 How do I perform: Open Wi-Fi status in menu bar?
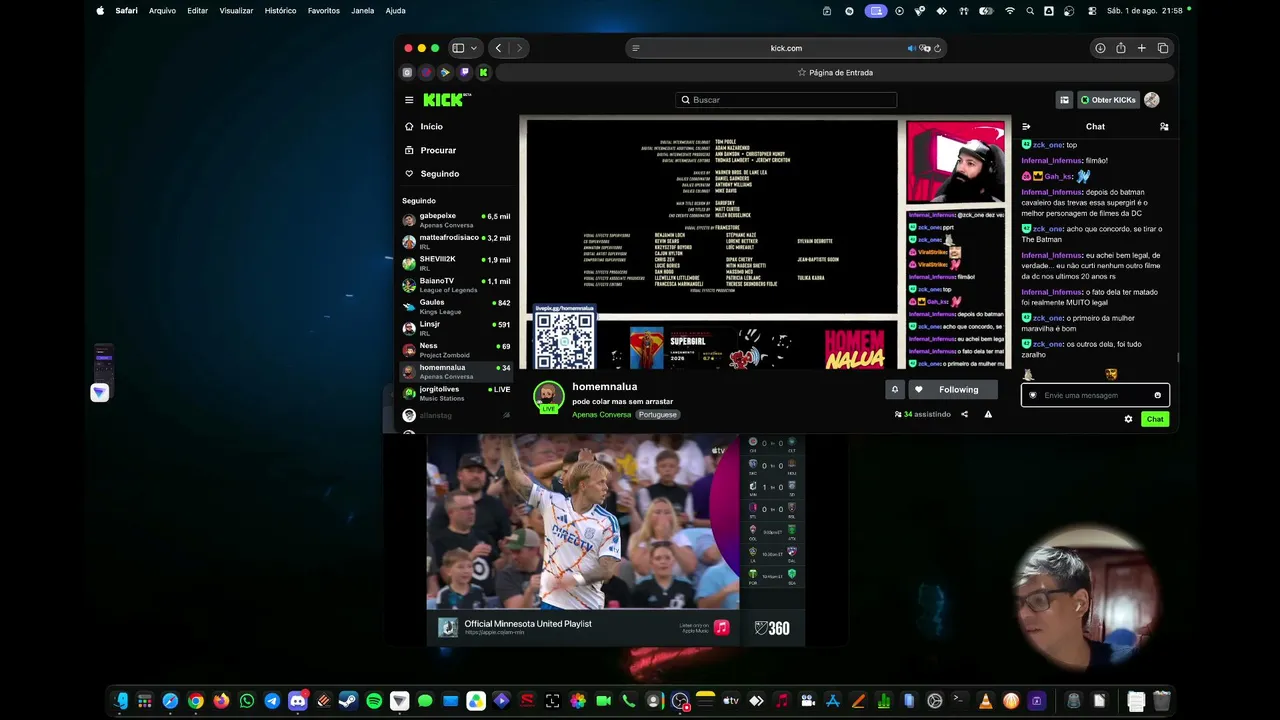[1010, 11]
